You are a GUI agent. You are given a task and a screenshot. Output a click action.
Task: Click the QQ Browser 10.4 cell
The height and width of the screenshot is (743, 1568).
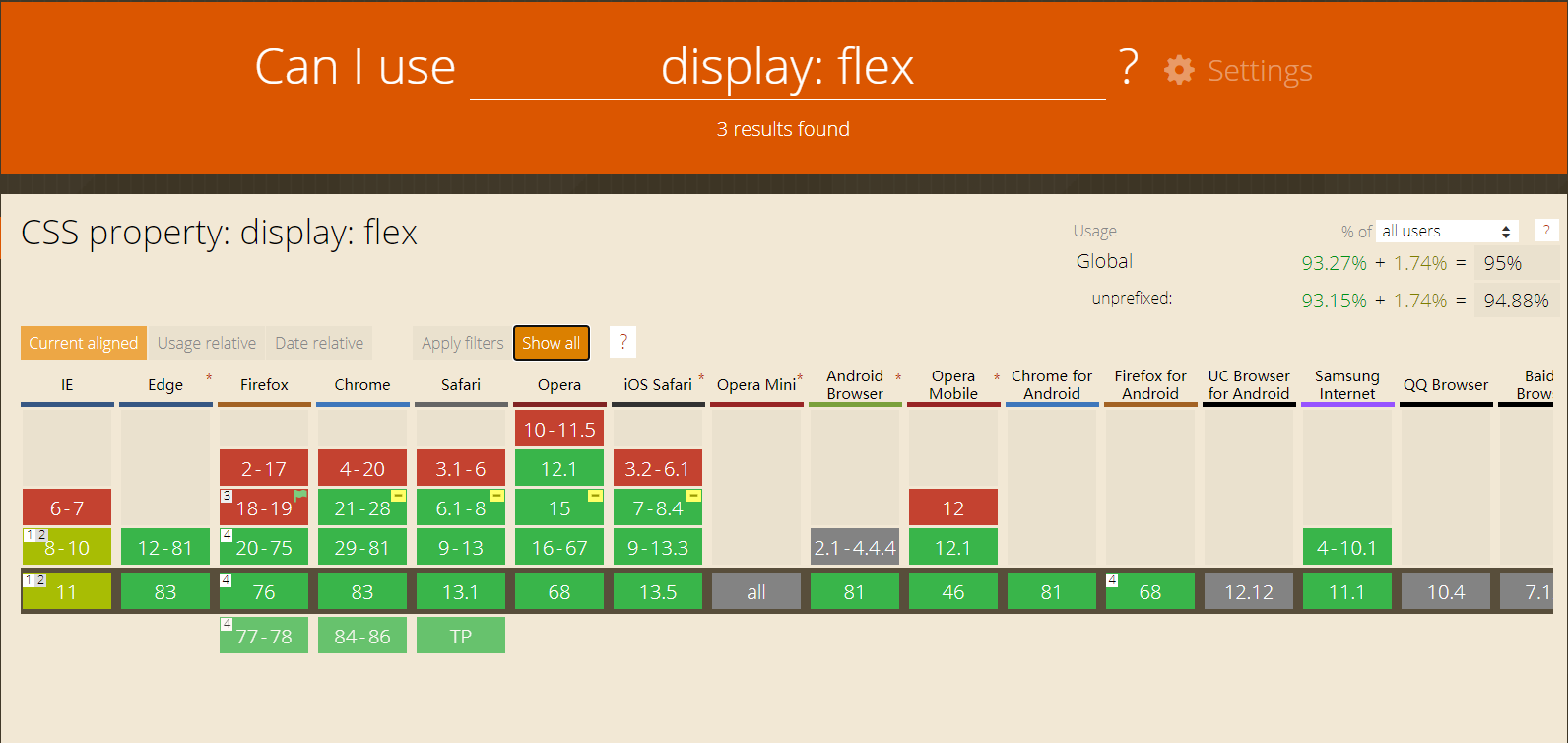pos(1446,591)
